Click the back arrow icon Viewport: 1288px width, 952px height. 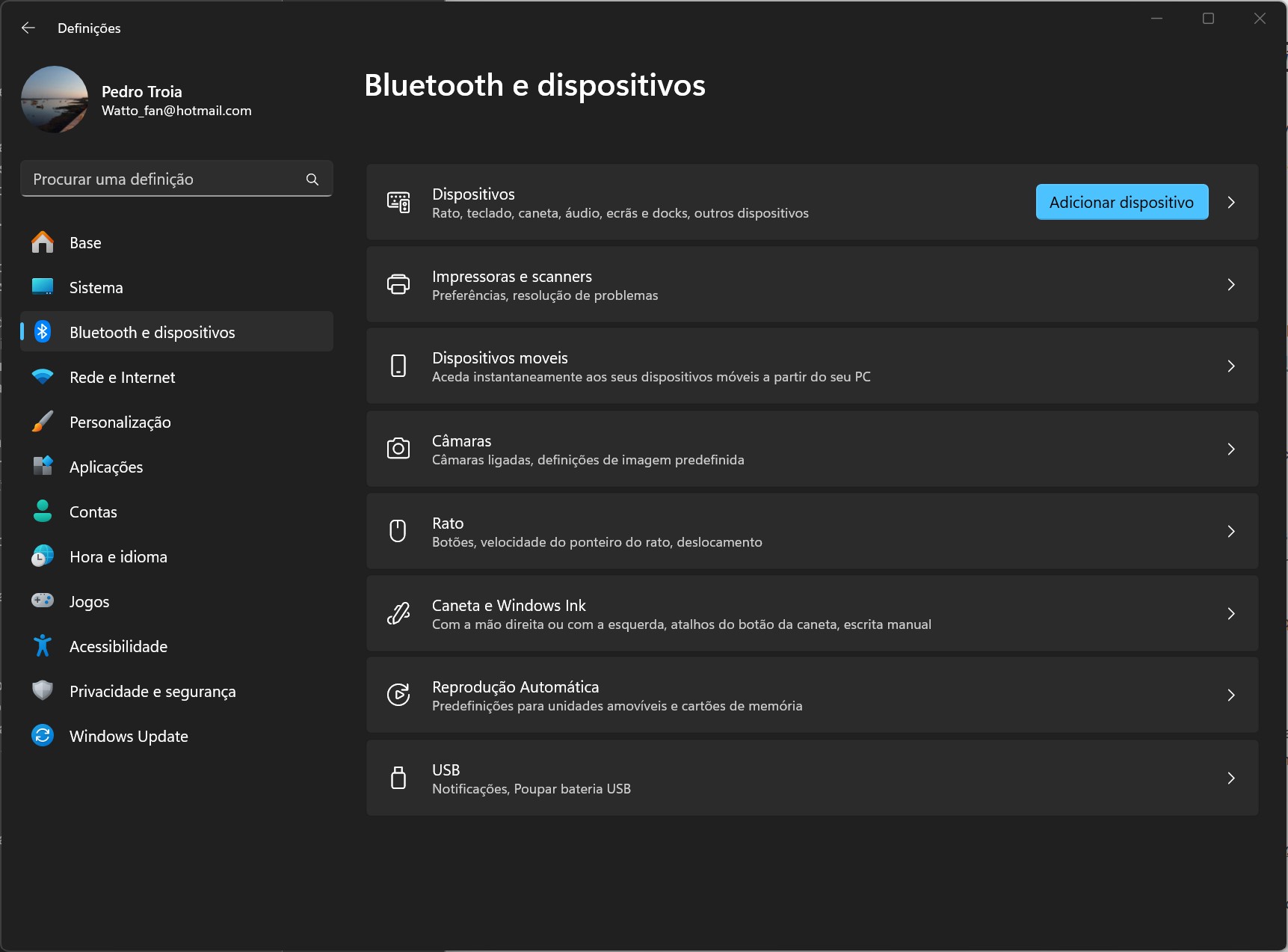point(28,28)
